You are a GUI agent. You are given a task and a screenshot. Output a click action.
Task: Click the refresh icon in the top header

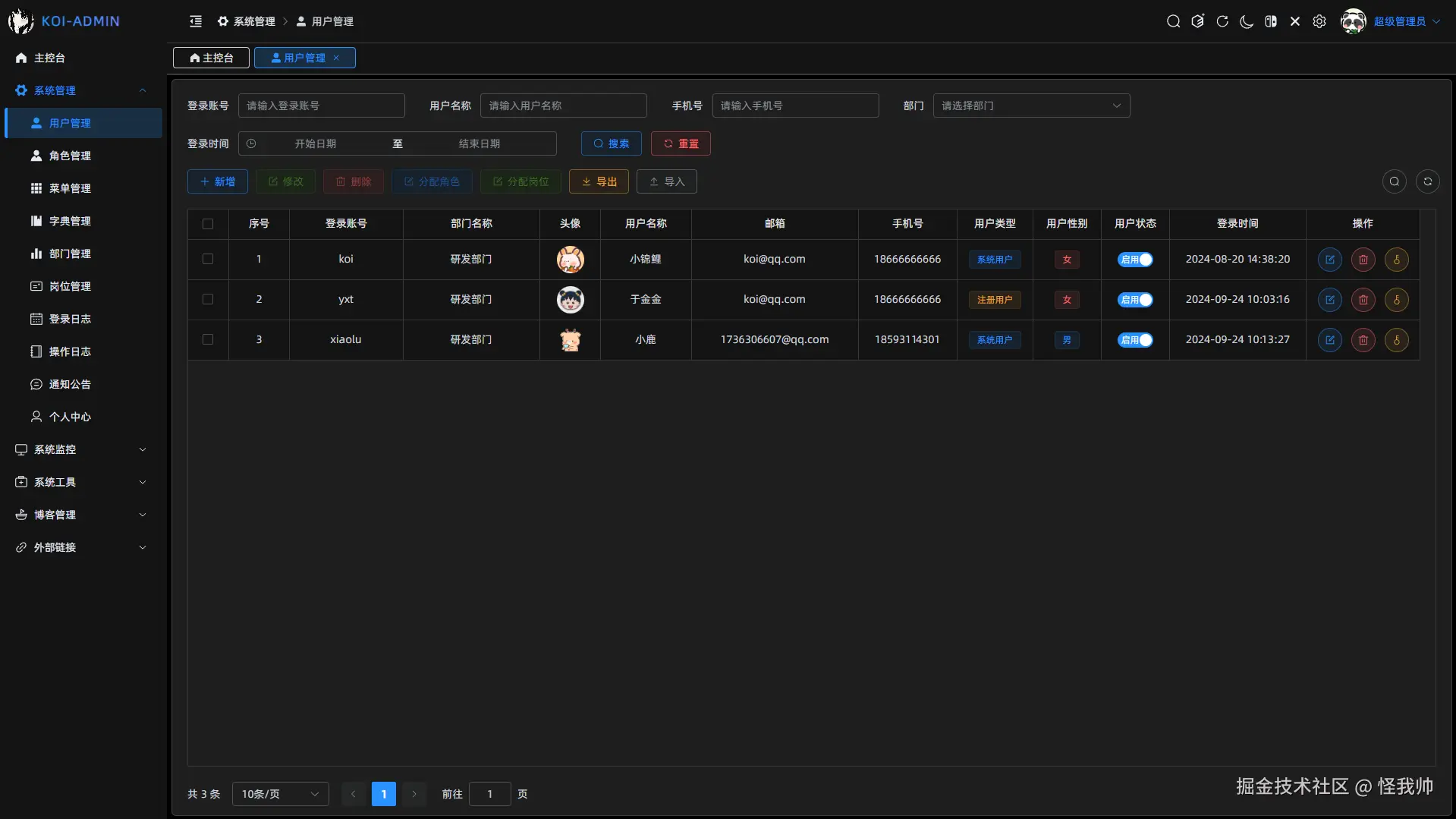pyautogui.click(x=1222, y=21)
